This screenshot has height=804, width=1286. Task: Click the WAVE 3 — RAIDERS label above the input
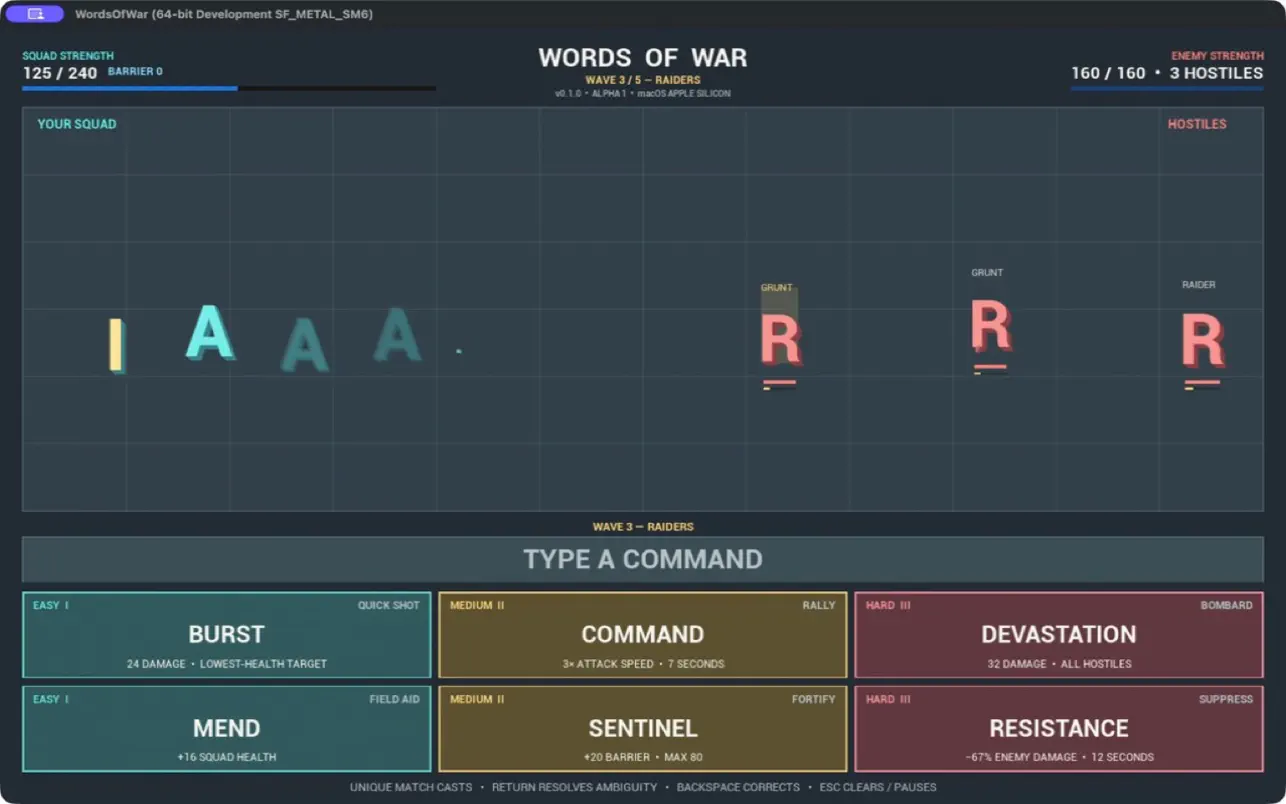pos(643,526)
